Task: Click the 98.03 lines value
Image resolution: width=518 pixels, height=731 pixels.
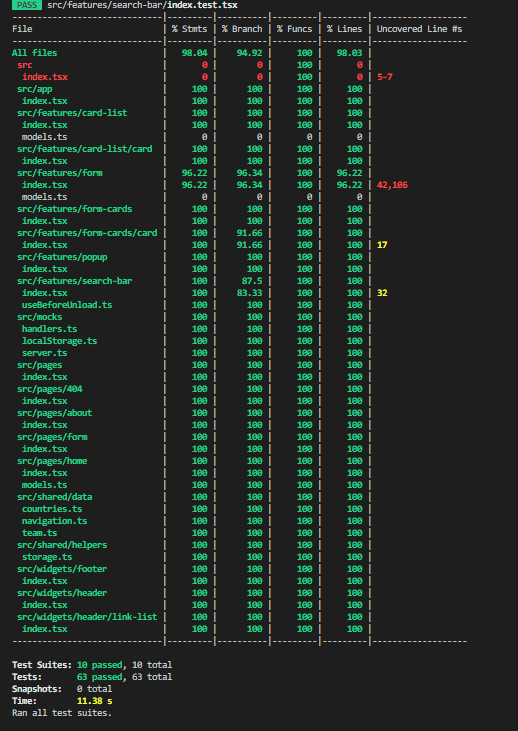Action: tap(350, 53)
